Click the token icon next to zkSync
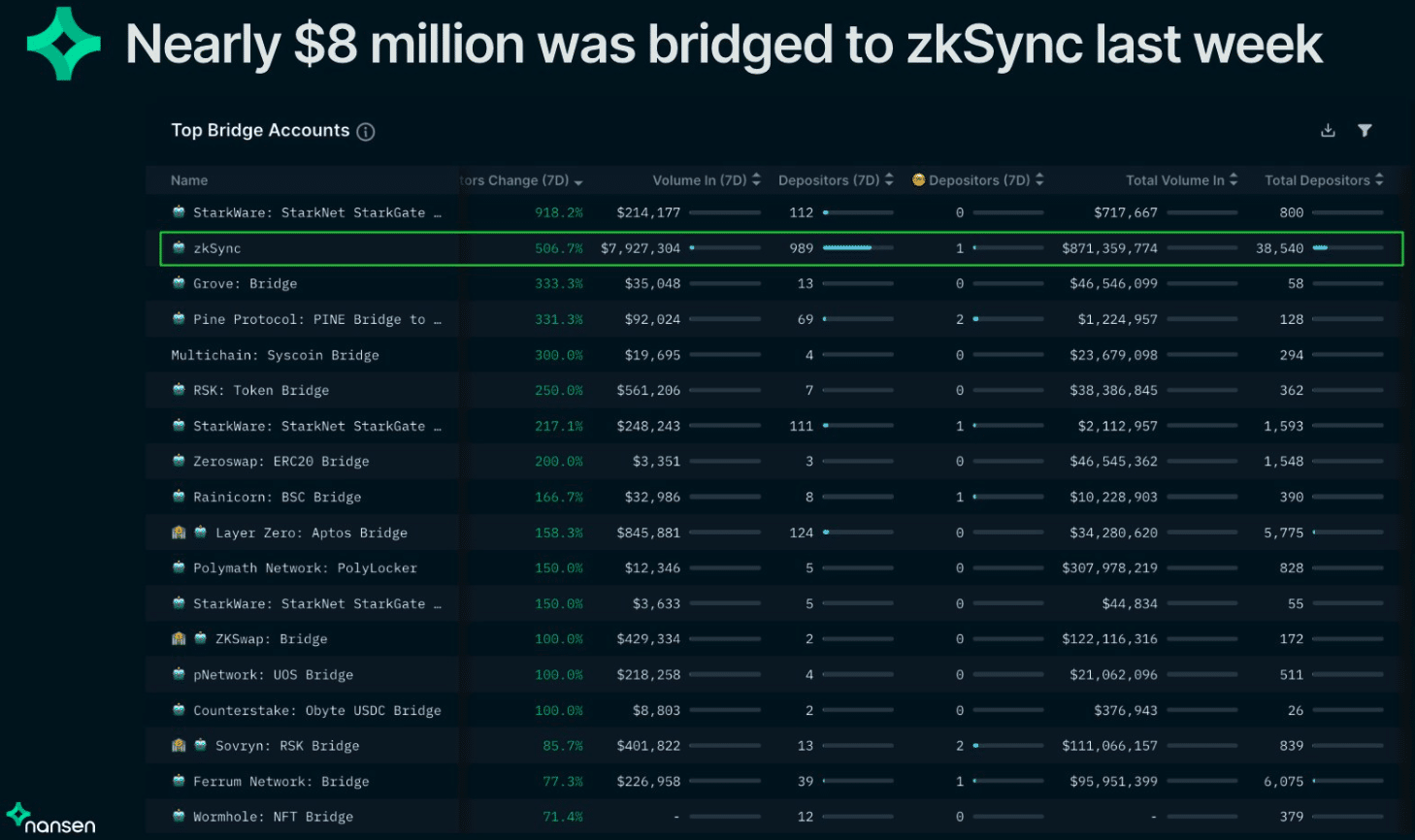 pyautogui.click(x=179, y=247)
